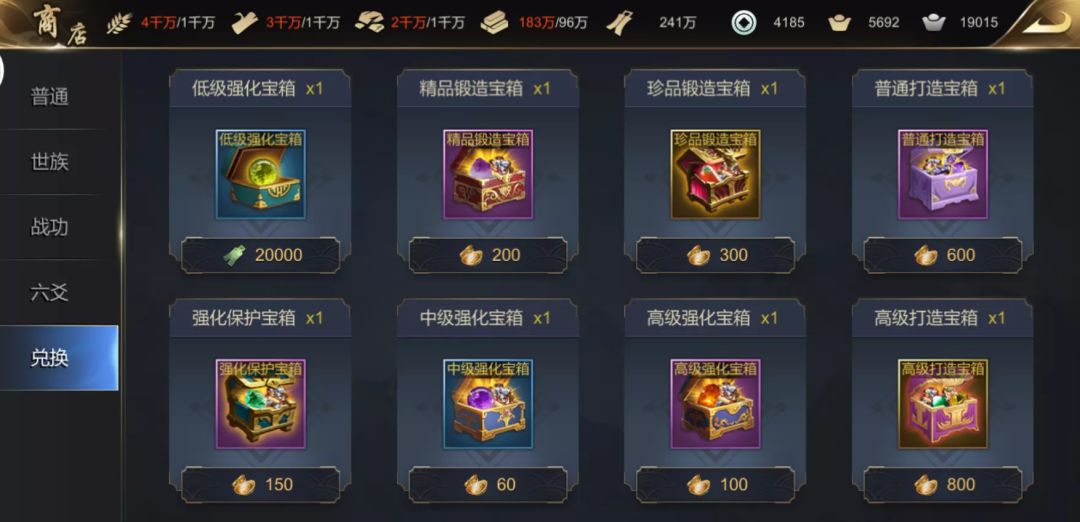Click the 60 price button for 中级强化宝箱
Viewport: 1080px width, 522px height.
[x=488, y=484]
